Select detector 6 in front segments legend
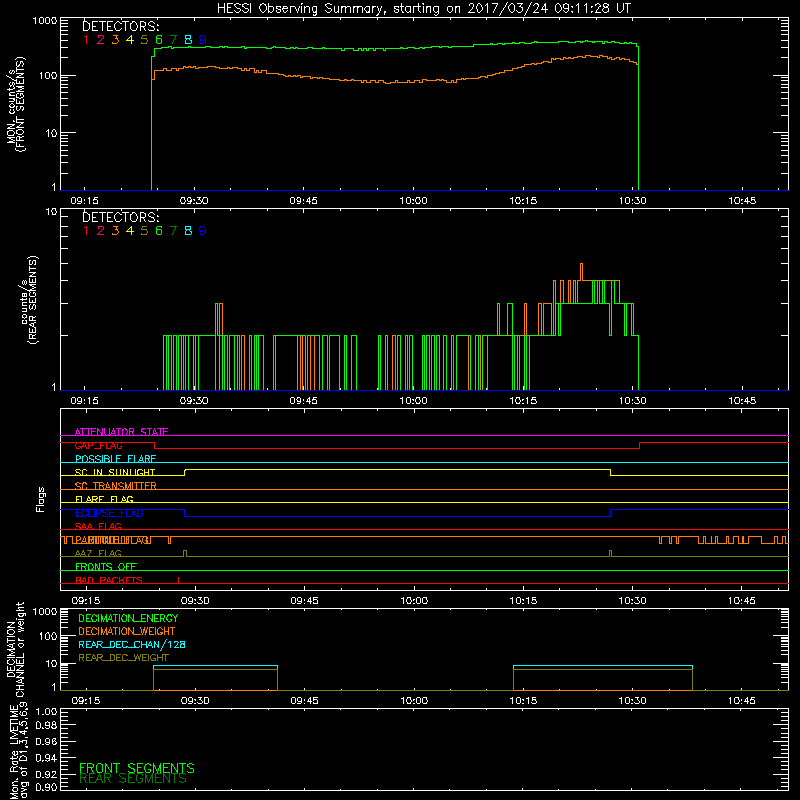This screenshot has height=800, width=800. 159,40
